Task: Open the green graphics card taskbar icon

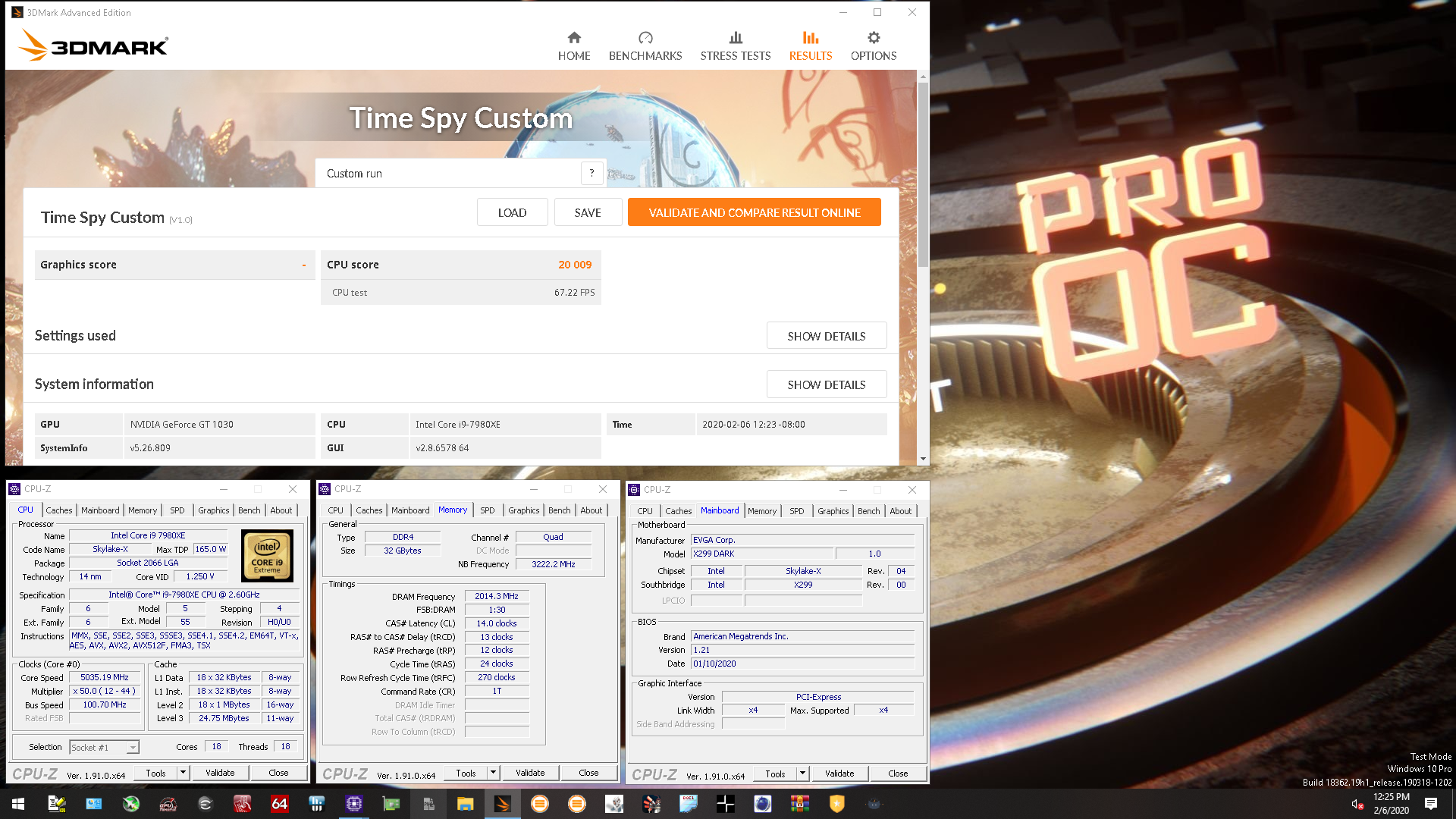Action: coord(391,804)
